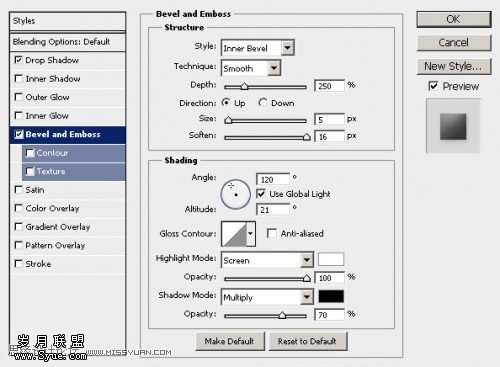Click the Make Default button

[230, 341]
